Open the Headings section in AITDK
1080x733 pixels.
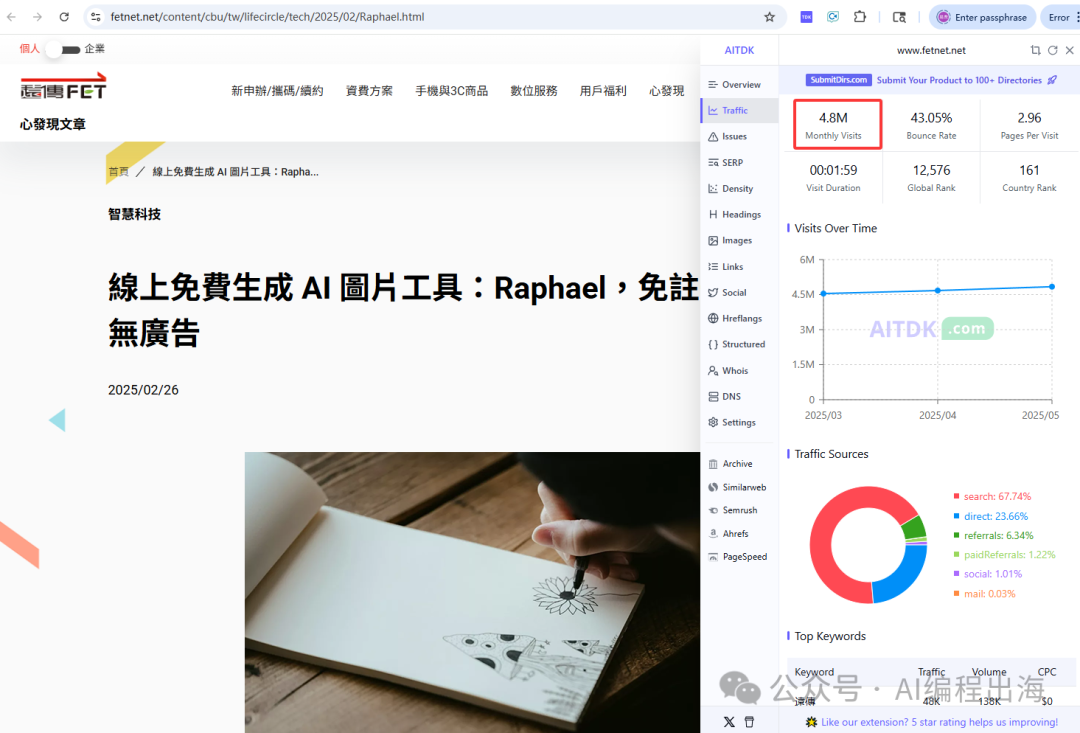(x=739, y=214)
